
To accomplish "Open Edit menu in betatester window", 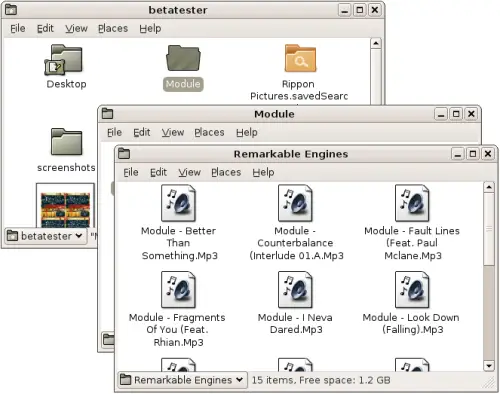I will click(x=45, y=29).
